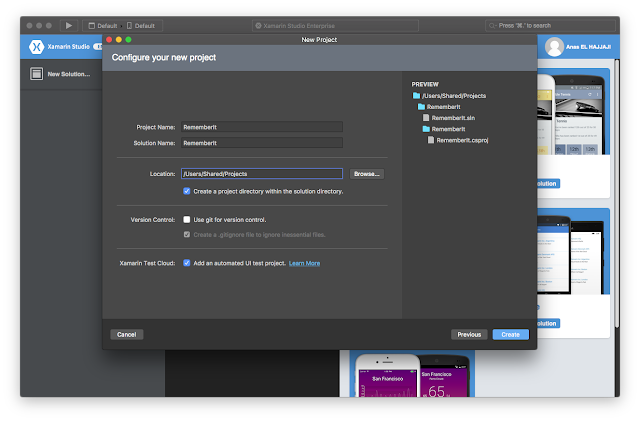The height and width of the screenshot is (421, 640).
Task: Open the middle sample app thumbnail at right
Action: (x=573, y=252)
